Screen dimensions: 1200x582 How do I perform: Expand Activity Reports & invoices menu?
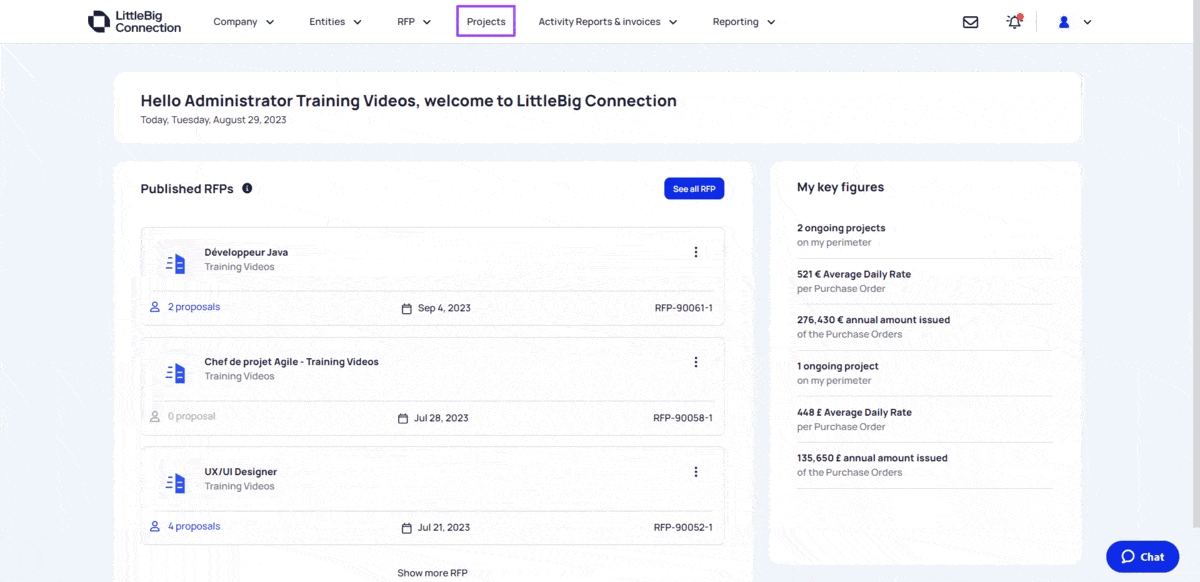pyautogui.click(x=608, y=22)
